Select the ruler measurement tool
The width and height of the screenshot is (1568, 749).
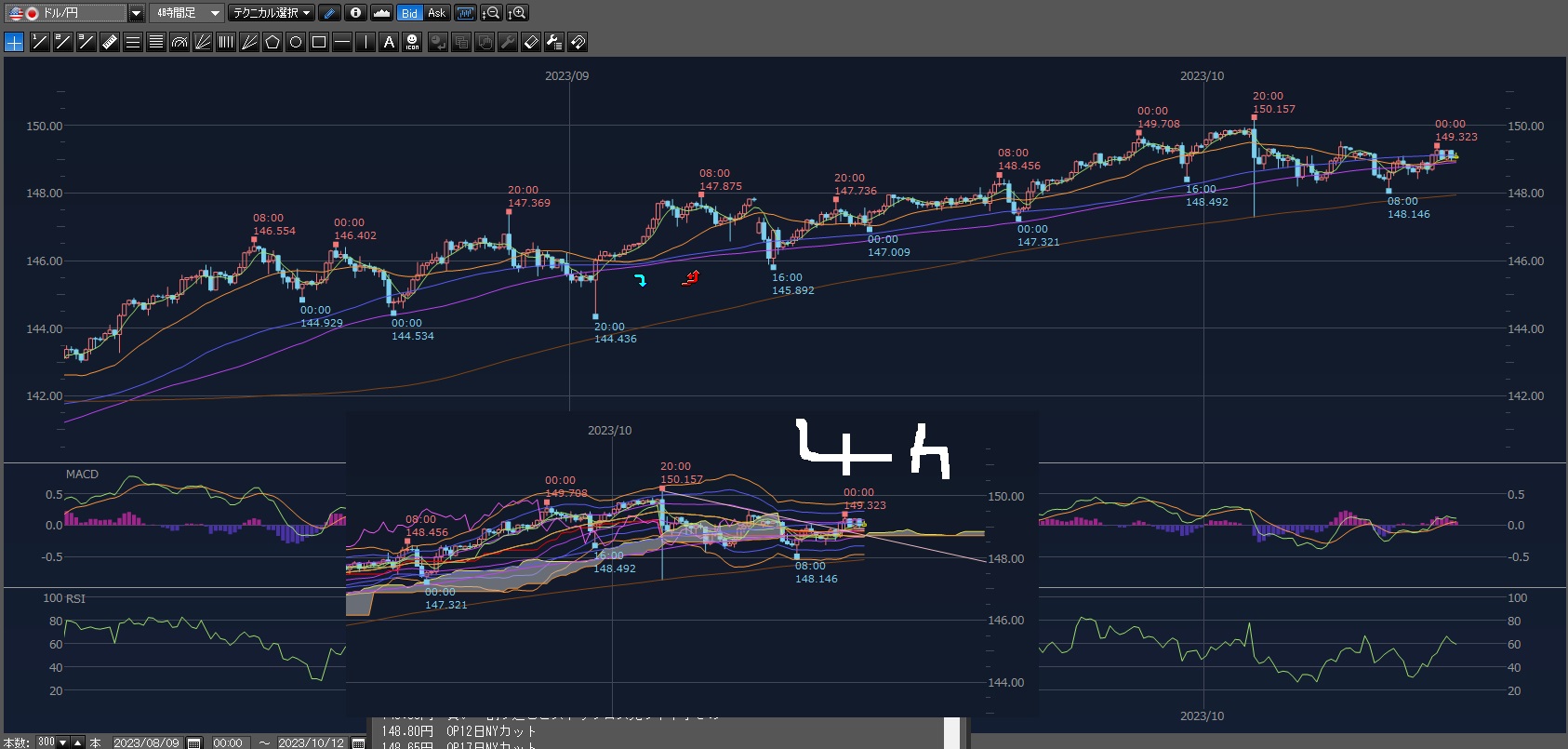(x=110, y=42)
